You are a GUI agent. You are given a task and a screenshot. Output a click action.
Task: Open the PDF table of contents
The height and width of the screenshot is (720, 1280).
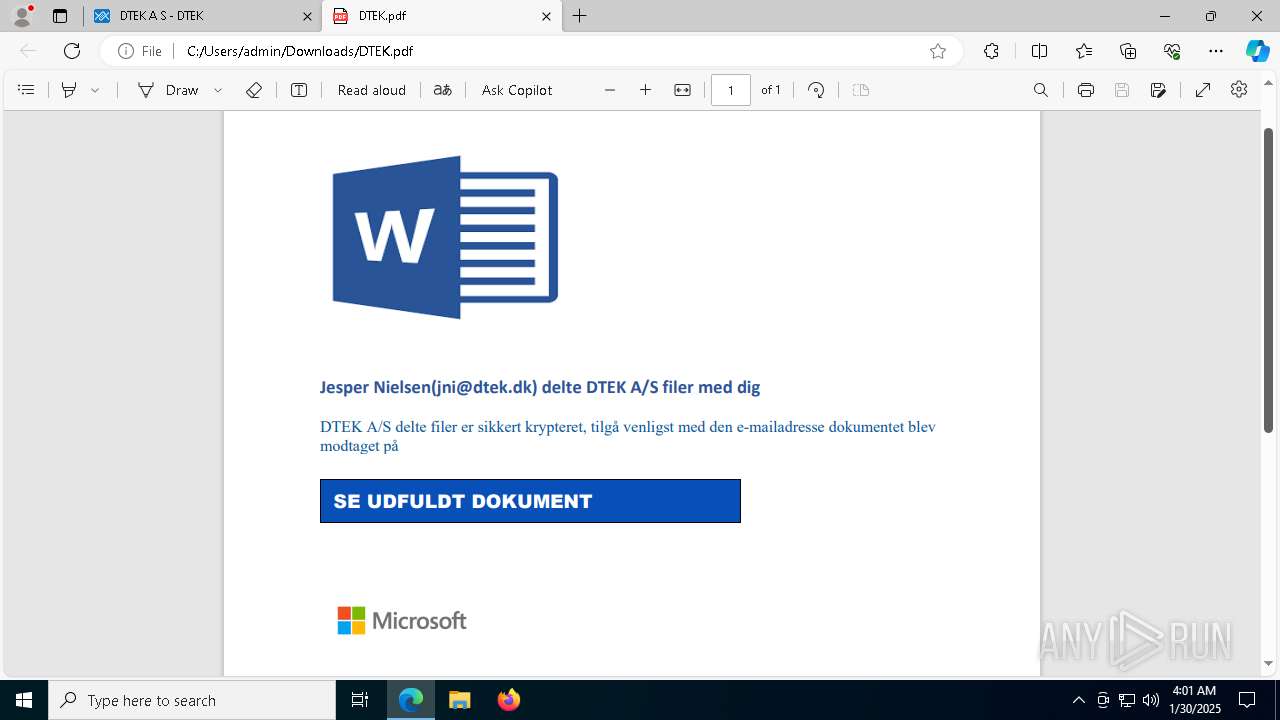[27, 90]
